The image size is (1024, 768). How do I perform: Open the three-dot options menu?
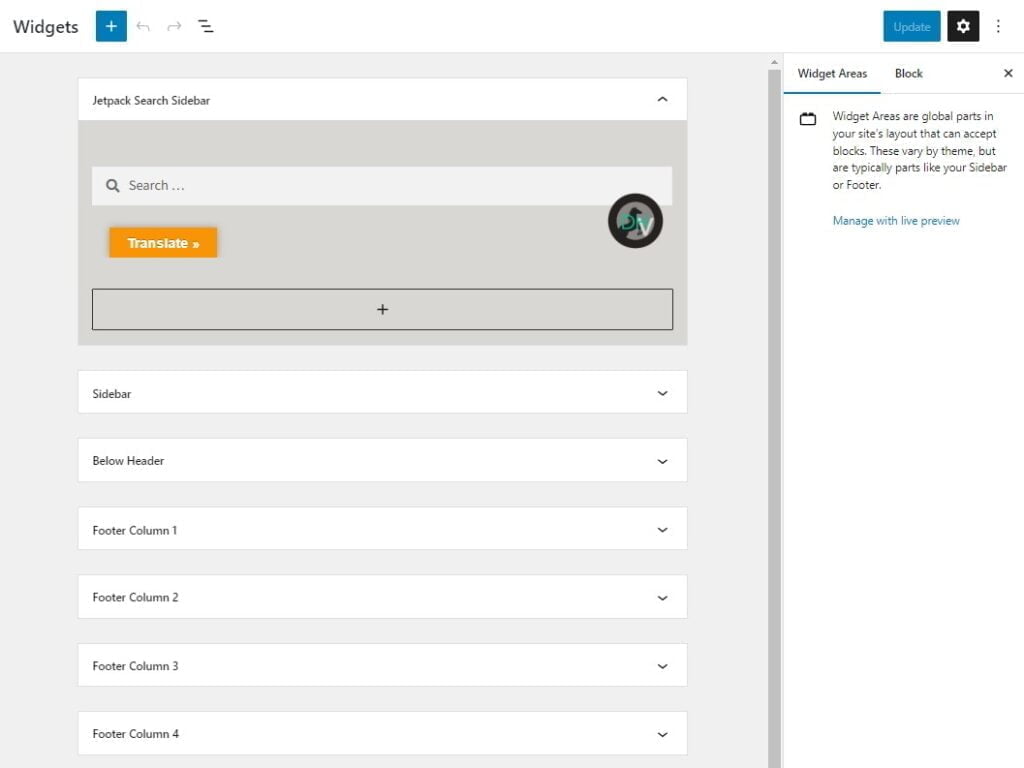[998, 26]
